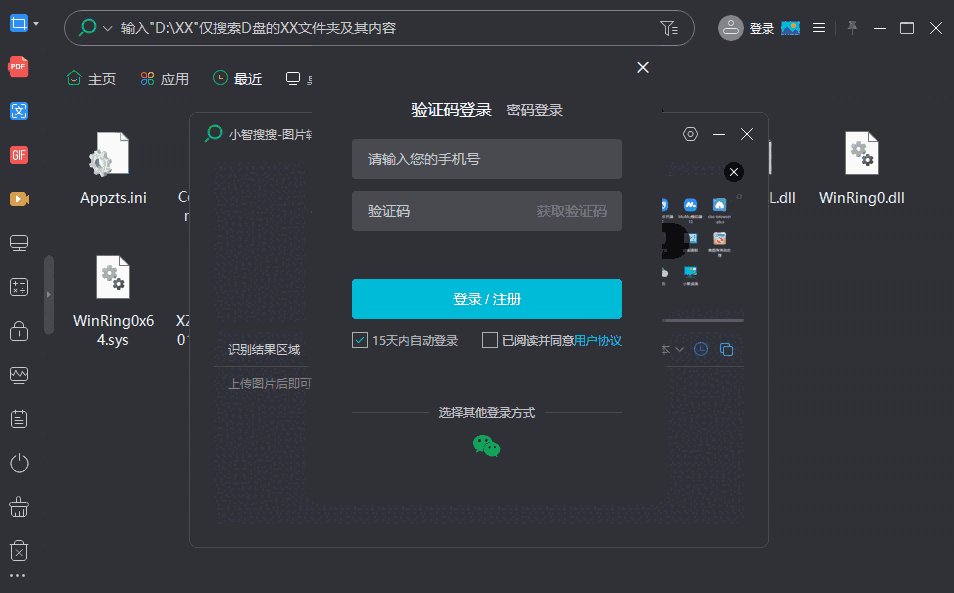Open the performance monitor icon
The image size is (954, 593).
point(19,375)
